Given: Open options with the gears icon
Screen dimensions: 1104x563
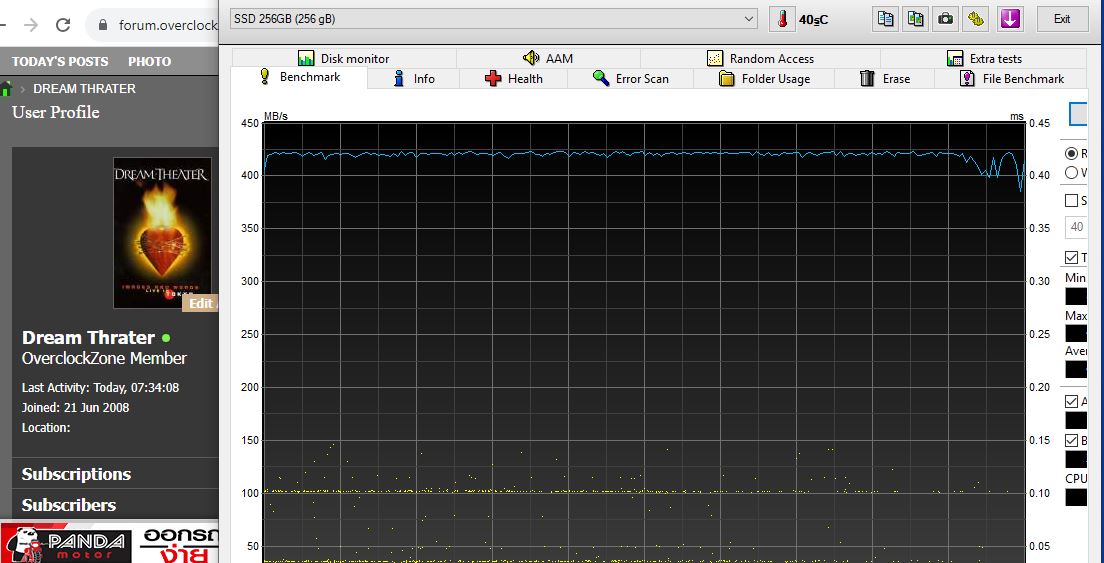Looking at the screenshot, I should pos(976,19).
